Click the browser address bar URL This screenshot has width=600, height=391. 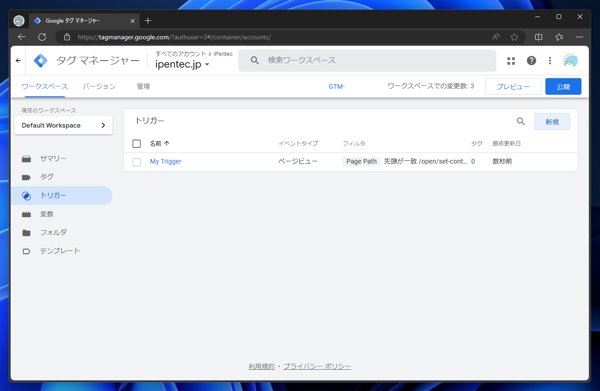(x=174, y=37)
